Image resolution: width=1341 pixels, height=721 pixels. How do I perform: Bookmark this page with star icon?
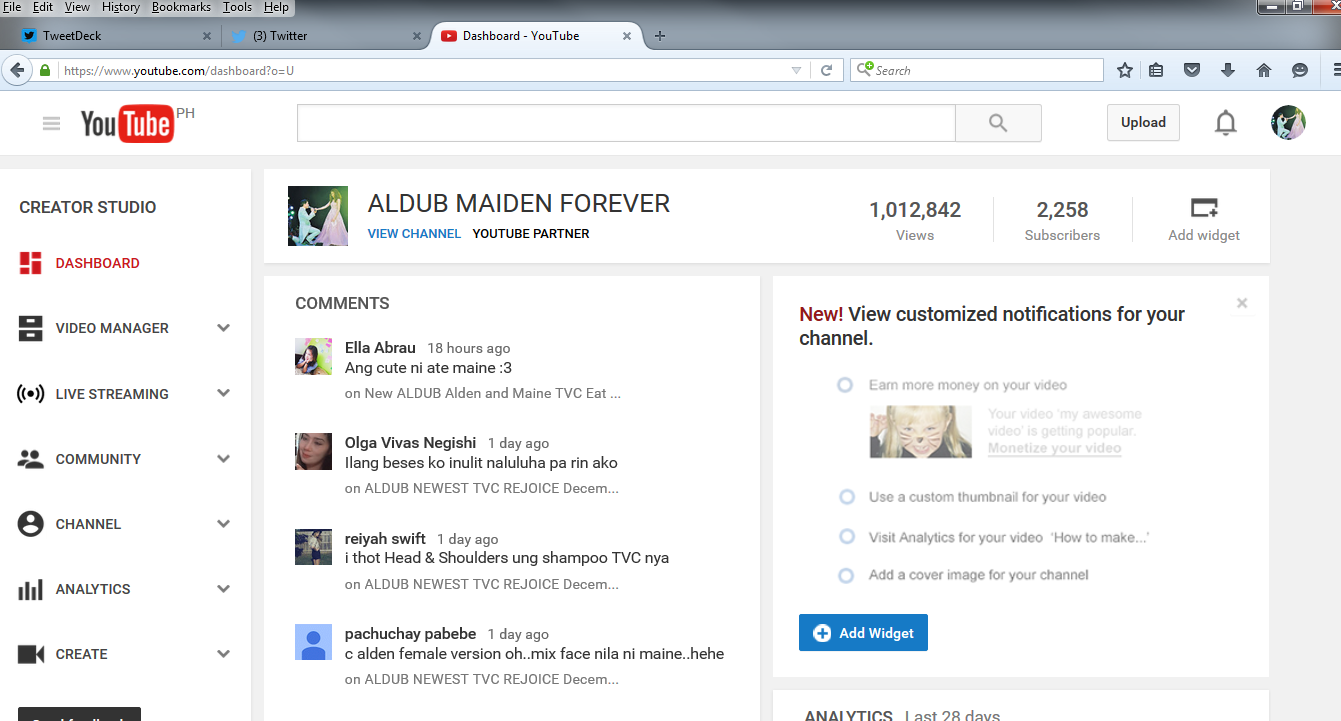tap(1125, 70)
